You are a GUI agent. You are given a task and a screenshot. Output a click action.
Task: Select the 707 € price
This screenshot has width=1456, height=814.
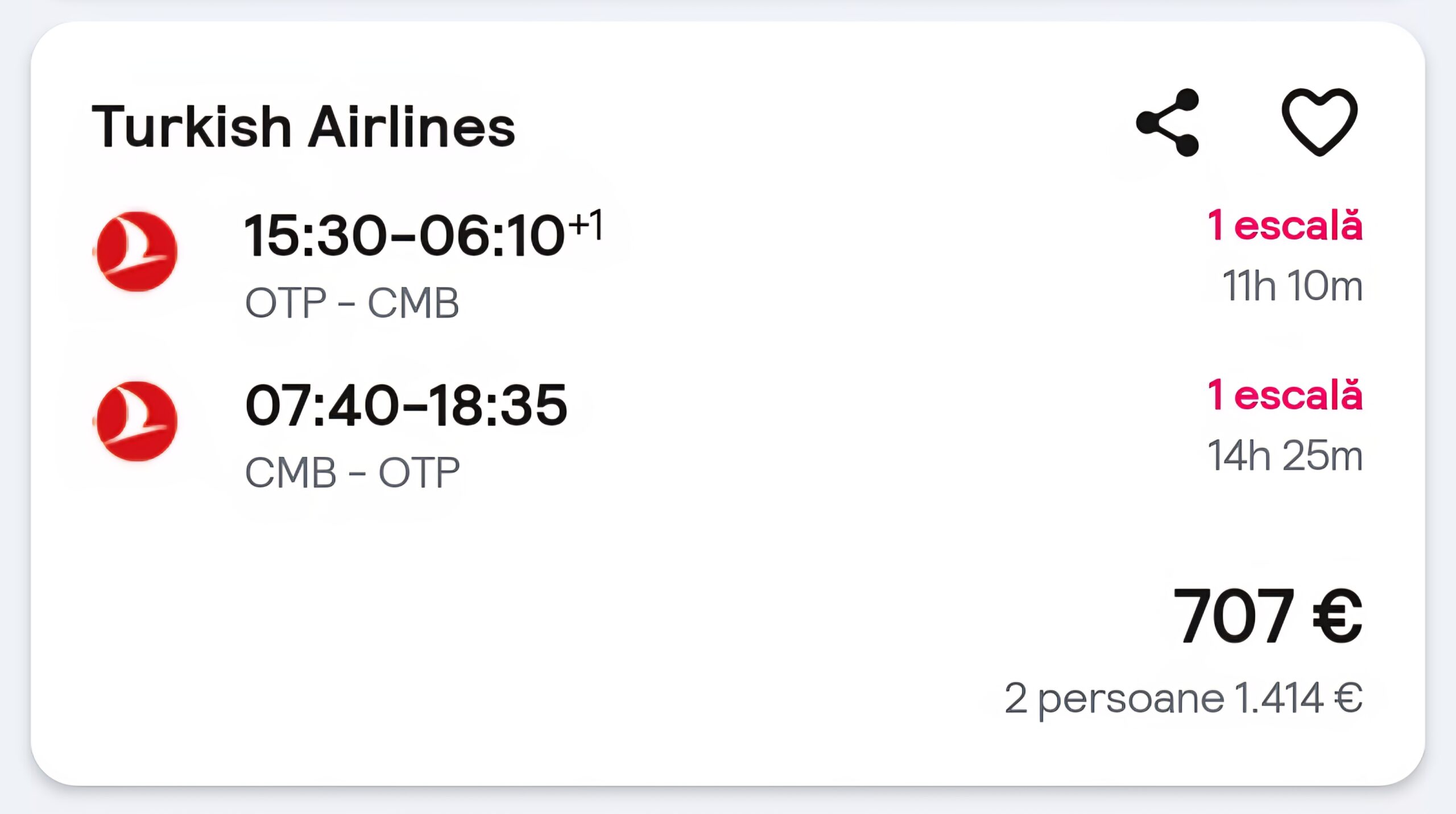click(1268, 616)
